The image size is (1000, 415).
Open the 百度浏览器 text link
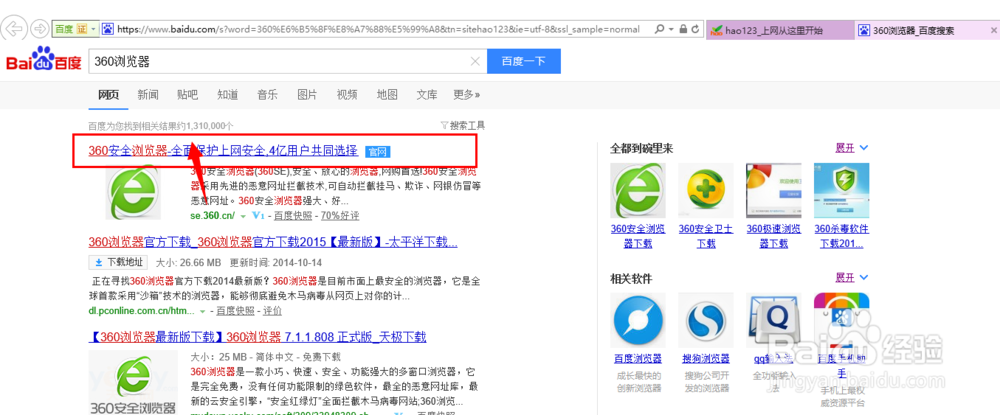[x=638, y=359]
